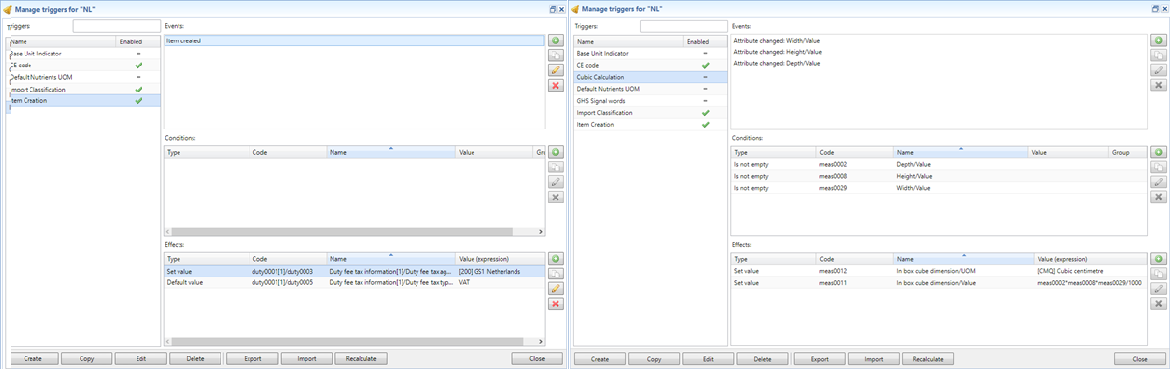Toggle enabled checkmark for Item Creation, left window
This screenshot has width=1170, height=369.
coord(138,101)
